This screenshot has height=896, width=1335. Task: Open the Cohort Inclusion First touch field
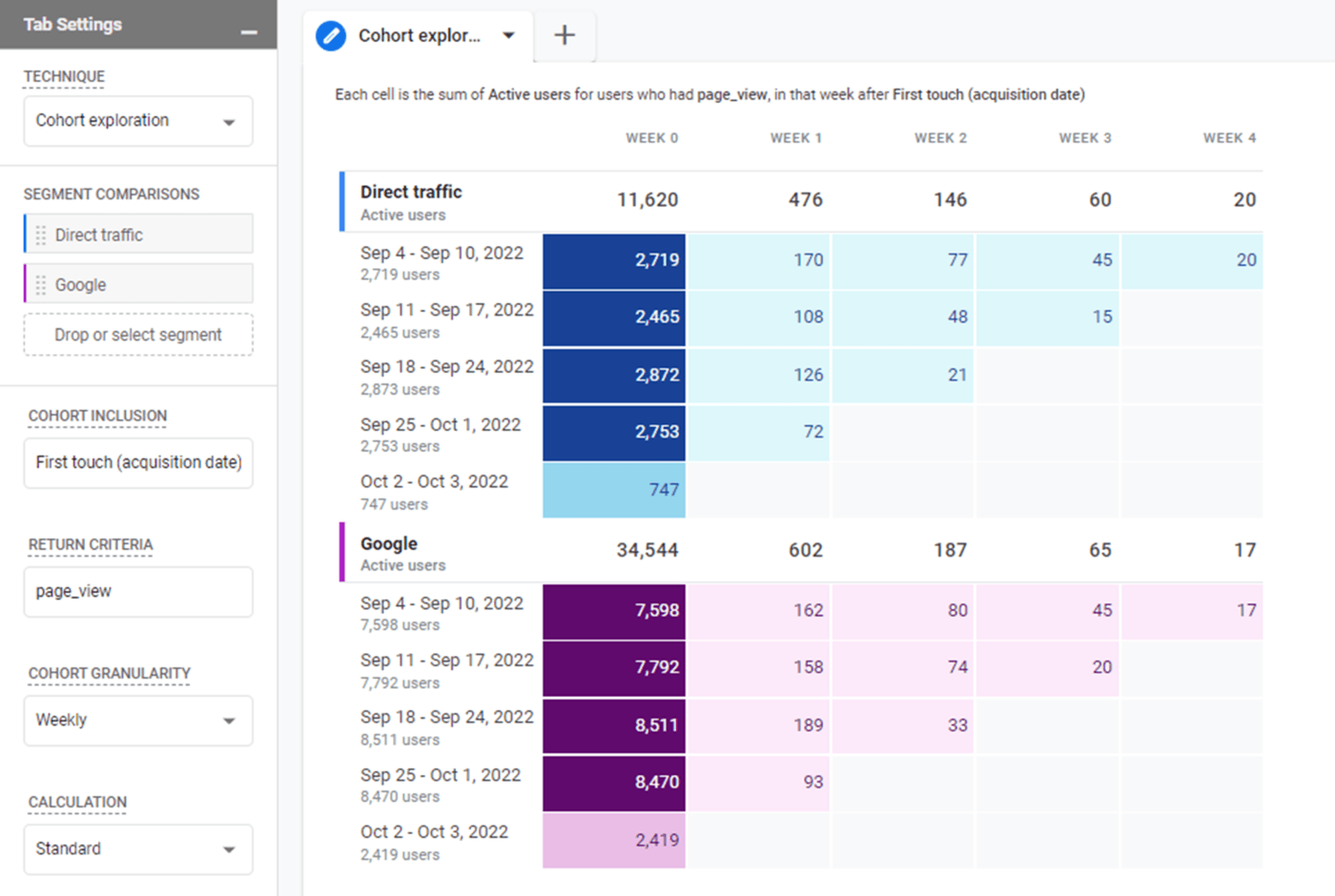click(x=138, y=463)
